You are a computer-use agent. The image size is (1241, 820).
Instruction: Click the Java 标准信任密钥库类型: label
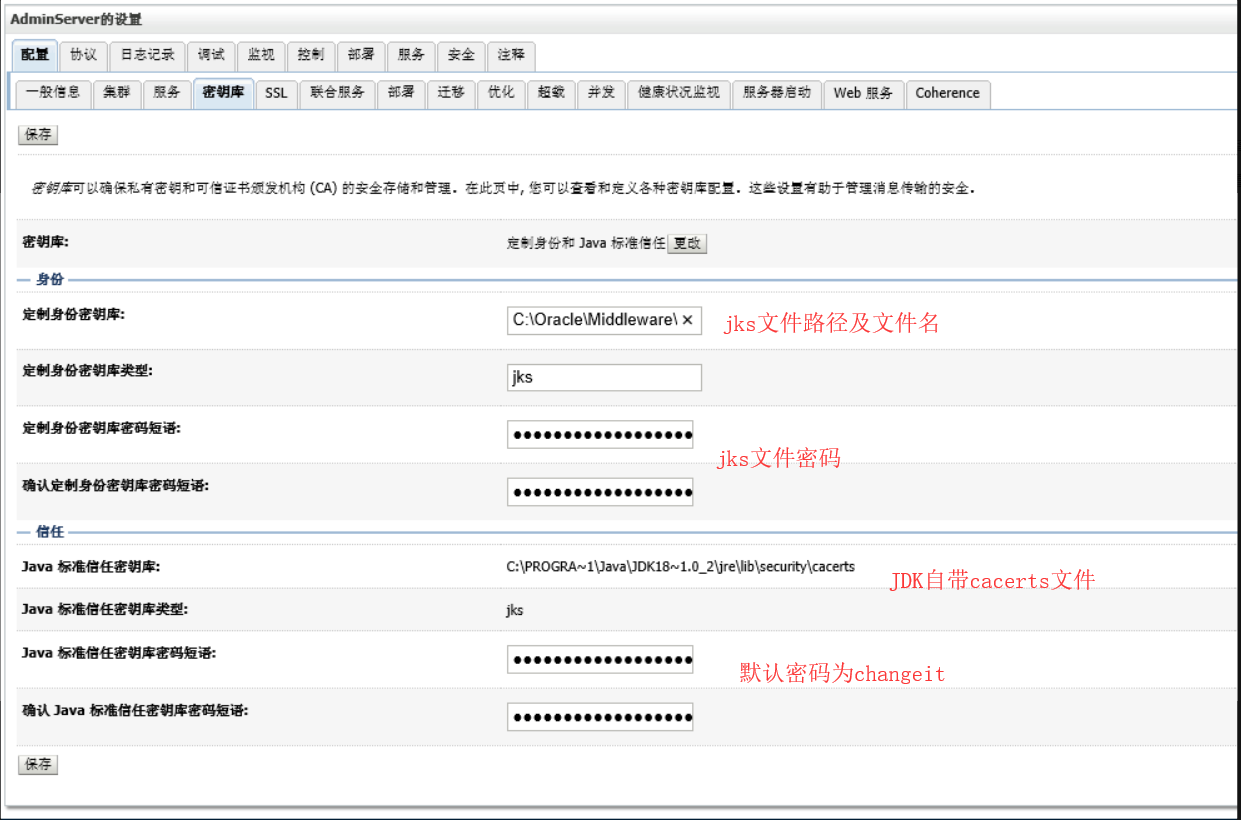coord(104,609)
